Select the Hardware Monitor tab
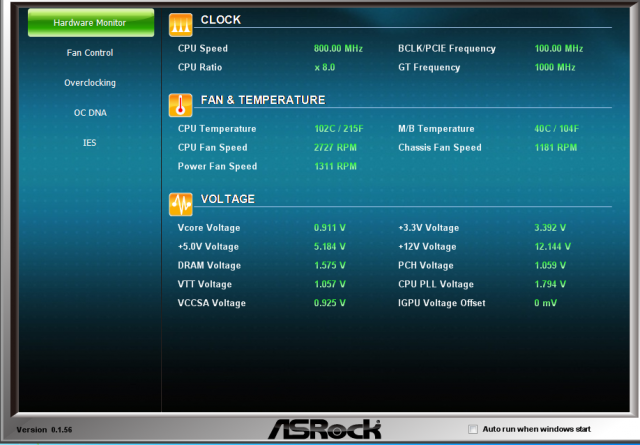Viewport: 640px width, 445px height. pyautogui.click(x=91, y=23)
